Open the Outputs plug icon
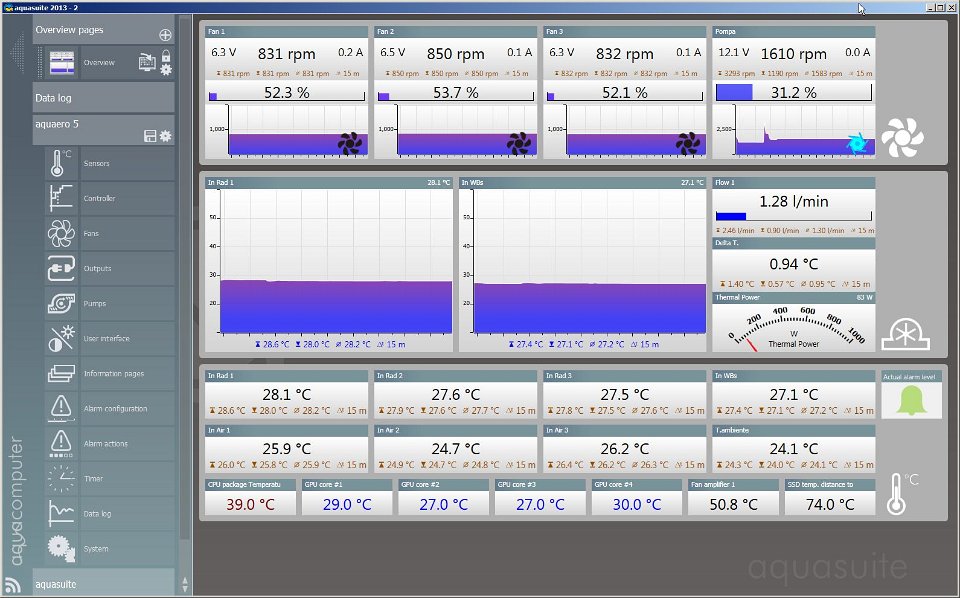Image resolution: width=960 pixels, height=598 pixels. coord(61,268)
